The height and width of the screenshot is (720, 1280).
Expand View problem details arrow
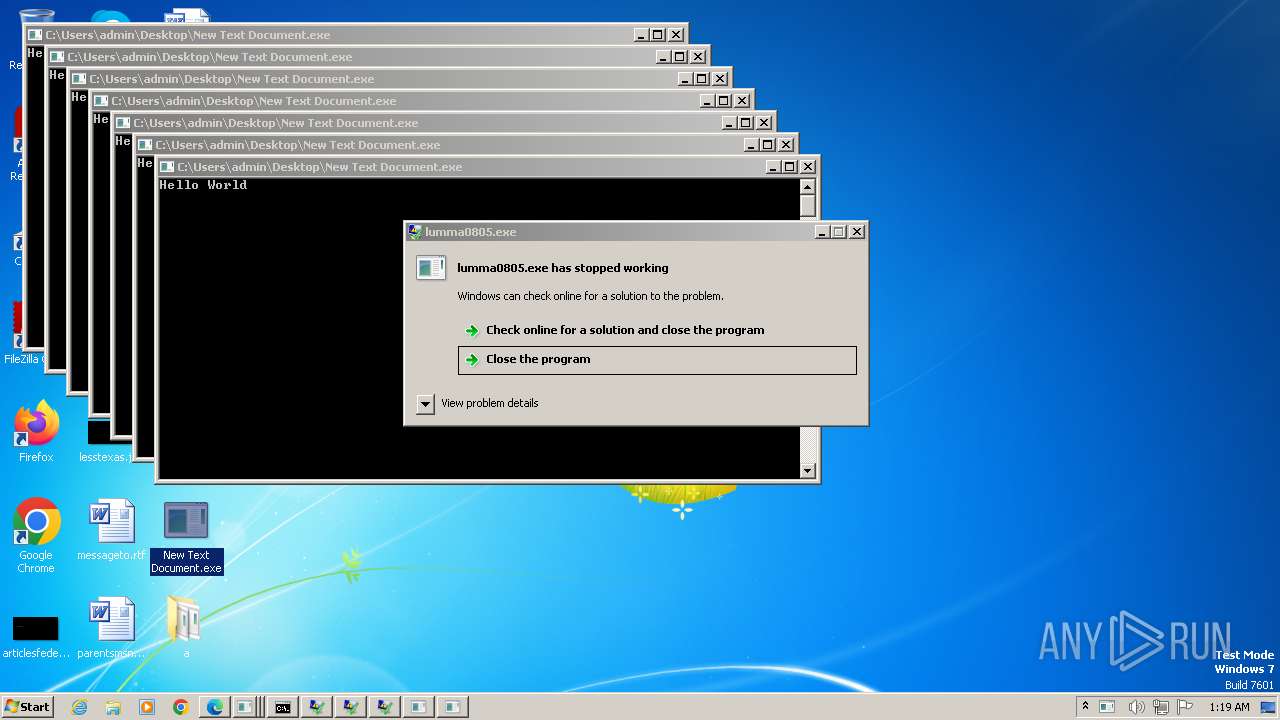(x=425, y=404)
